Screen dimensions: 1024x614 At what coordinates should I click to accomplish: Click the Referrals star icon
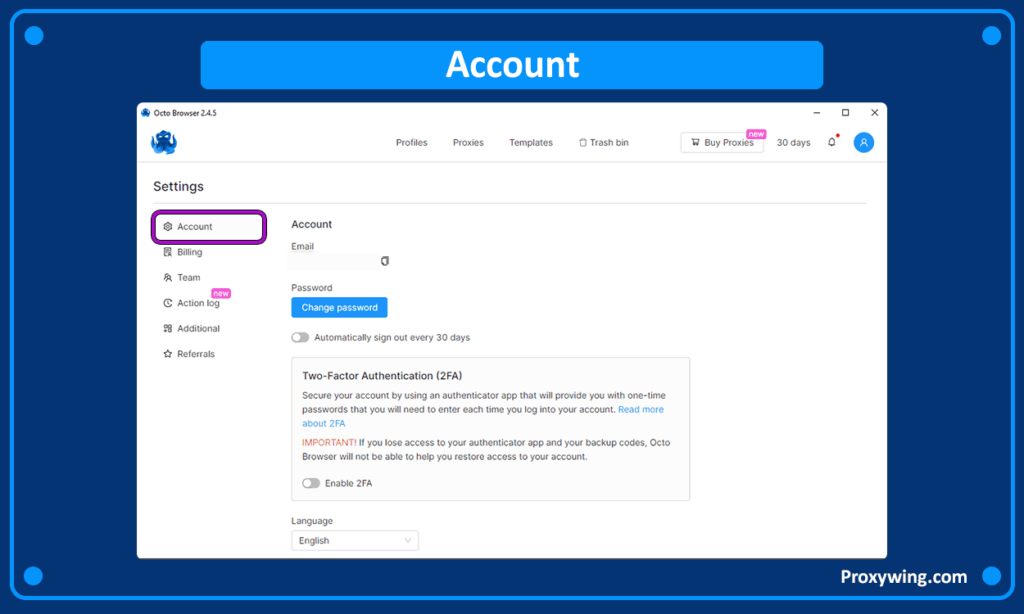tap(168, 354)
